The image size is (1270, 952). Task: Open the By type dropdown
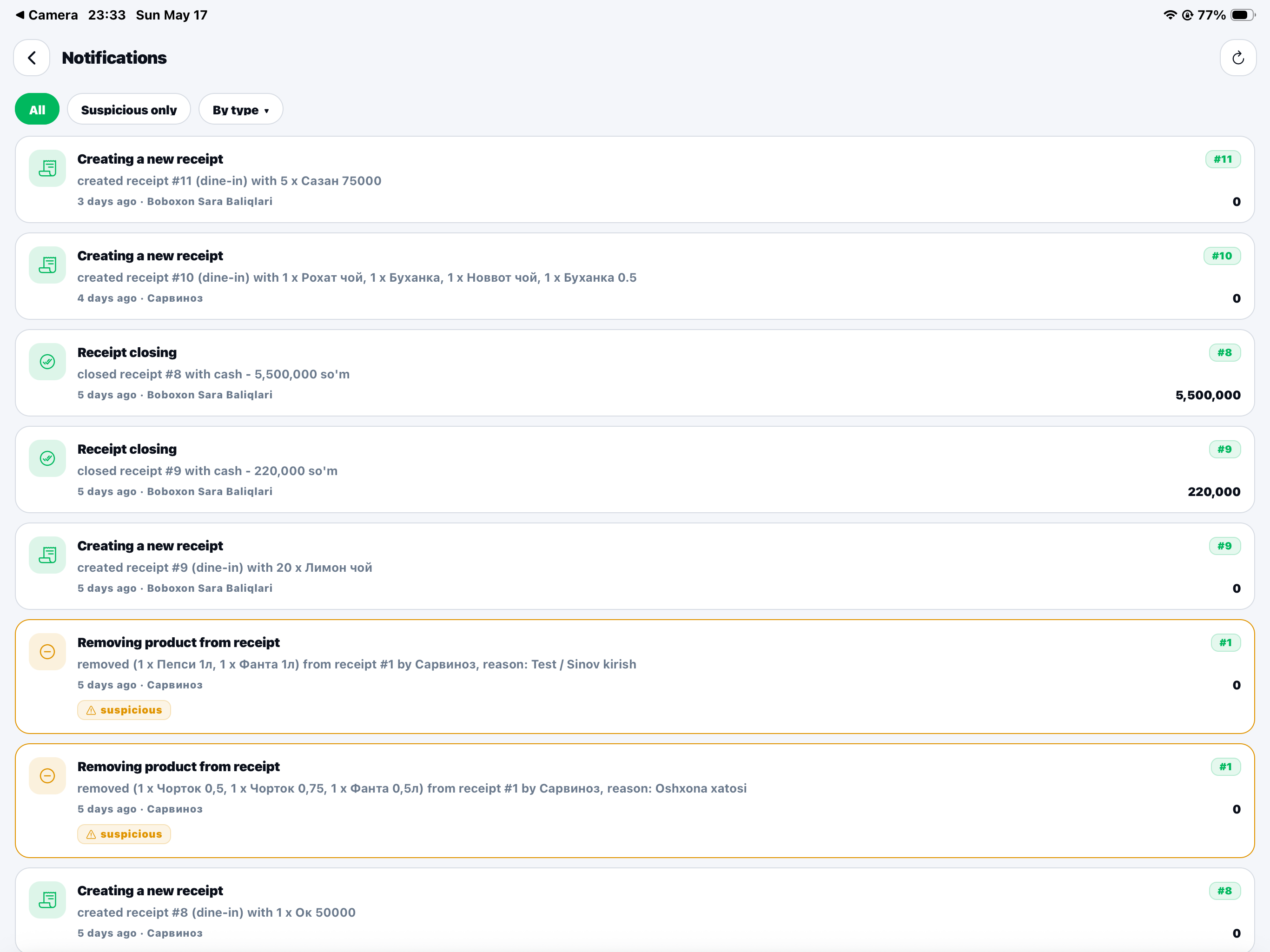pyautogui.click(x=240, y=109)
